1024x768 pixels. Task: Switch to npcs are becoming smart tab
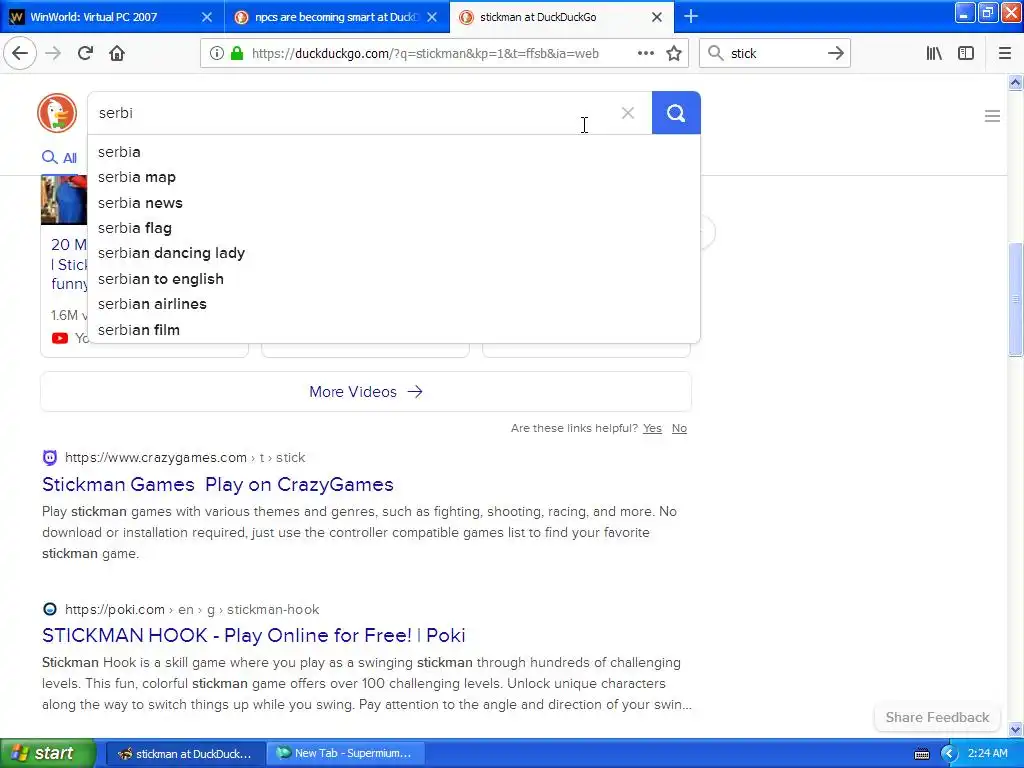[x=336, y=17]
